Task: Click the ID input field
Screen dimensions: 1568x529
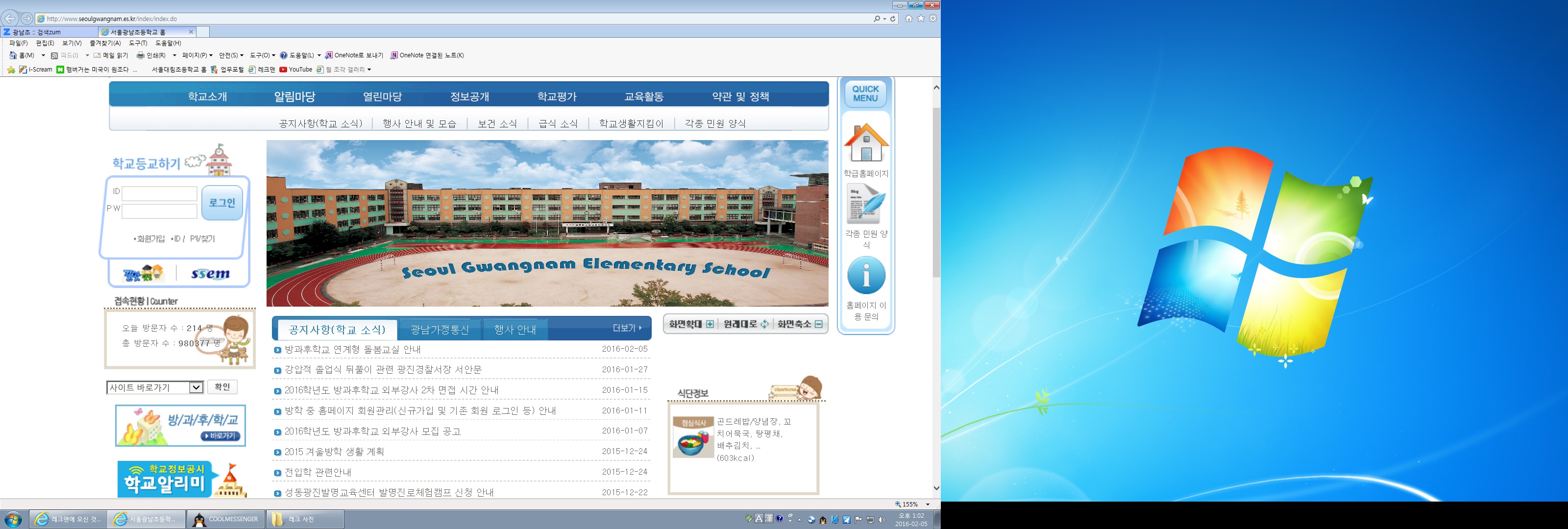Action: pos(159,193)
